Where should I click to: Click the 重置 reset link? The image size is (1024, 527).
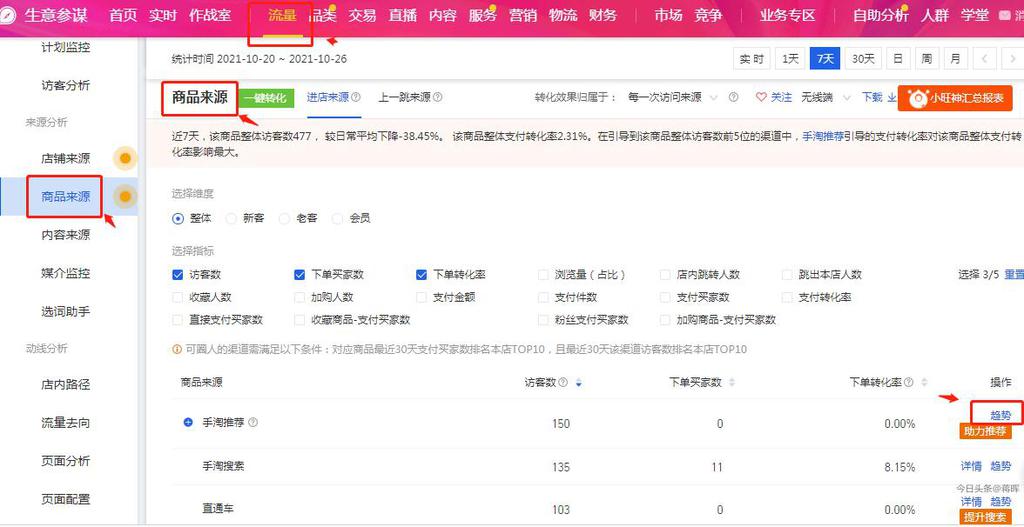[x=1014, y=275]
